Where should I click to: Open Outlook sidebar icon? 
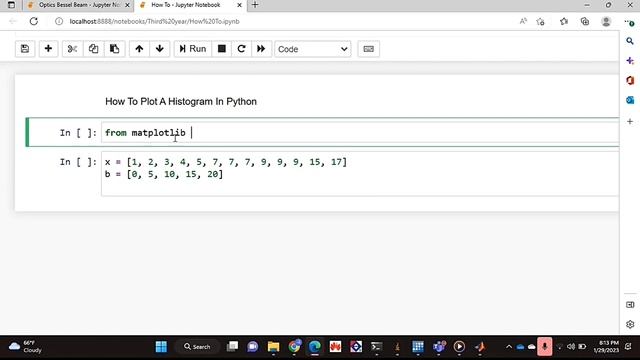coord(630,100)
